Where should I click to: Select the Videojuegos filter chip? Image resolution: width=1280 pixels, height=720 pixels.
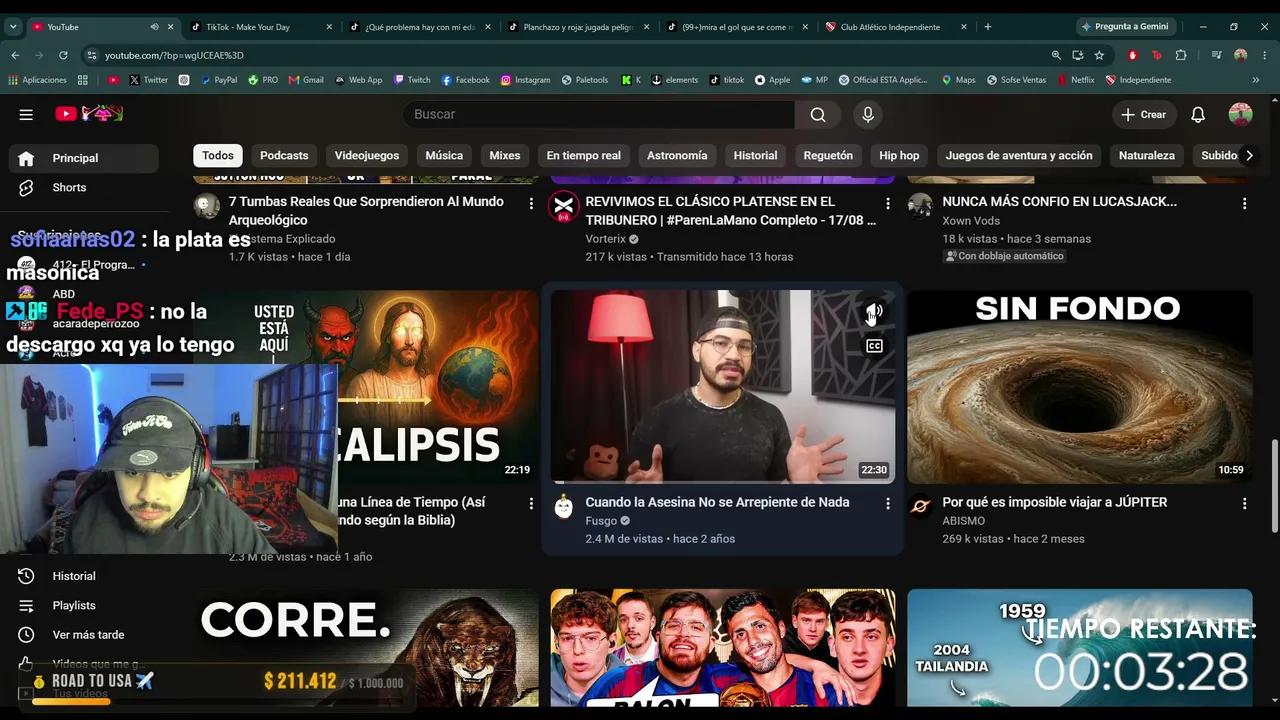click(x=367, y=155)
